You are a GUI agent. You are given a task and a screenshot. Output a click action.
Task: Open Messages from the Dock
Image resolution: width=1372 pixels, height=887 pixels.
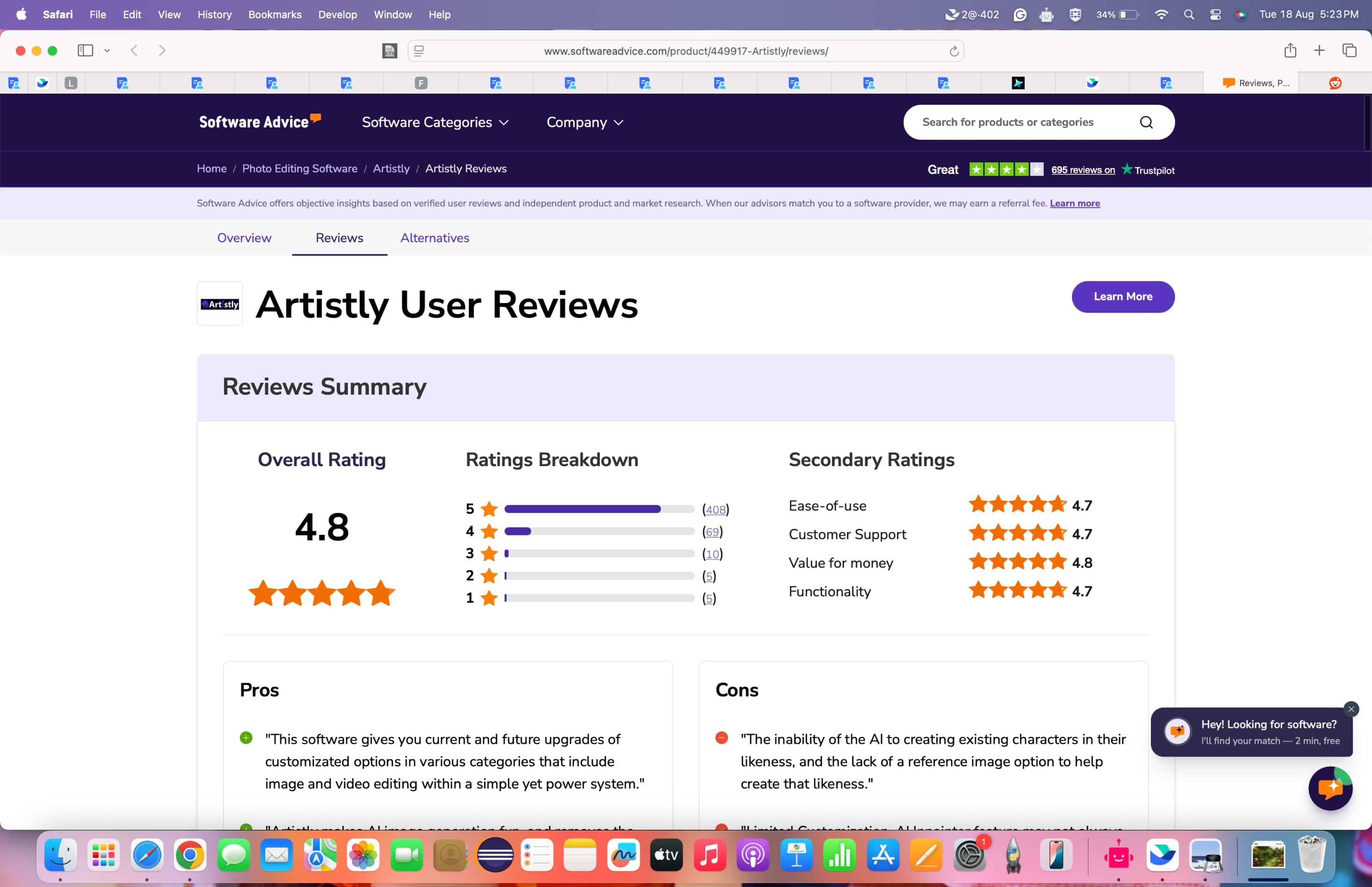click(233, 855)
